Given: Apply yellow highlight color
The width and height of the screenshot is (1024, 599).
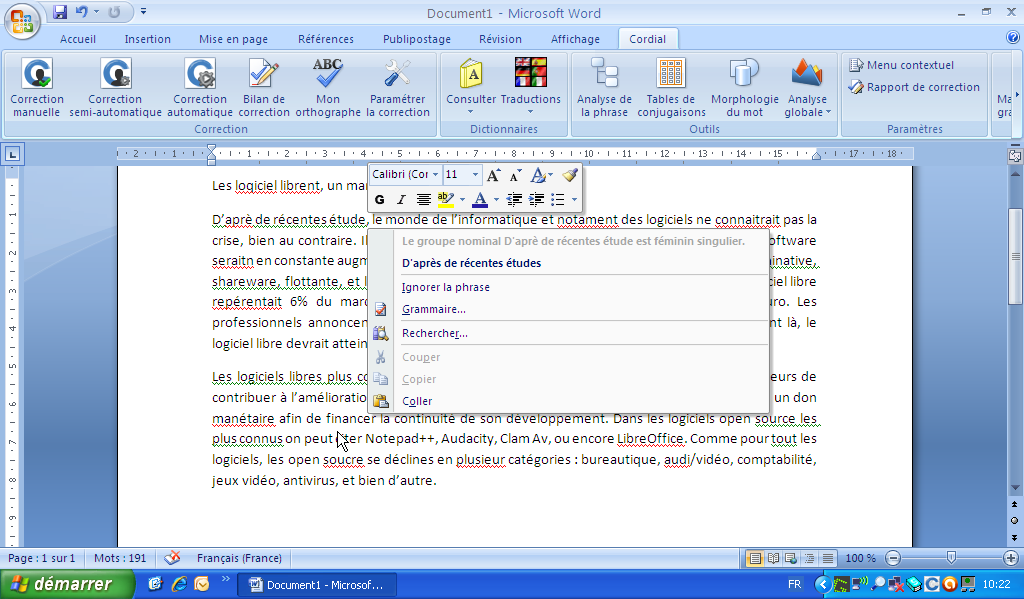Looking at the screenshot, I should pos(445,199).
